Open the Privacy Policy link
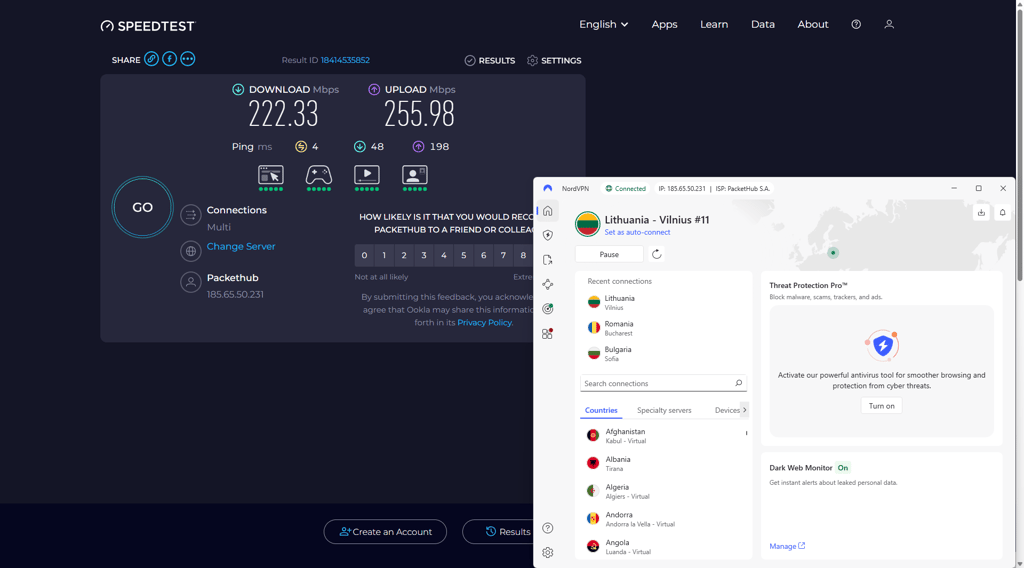Image resolution: width=1024 pixels, height=568 pixels. 485,323
